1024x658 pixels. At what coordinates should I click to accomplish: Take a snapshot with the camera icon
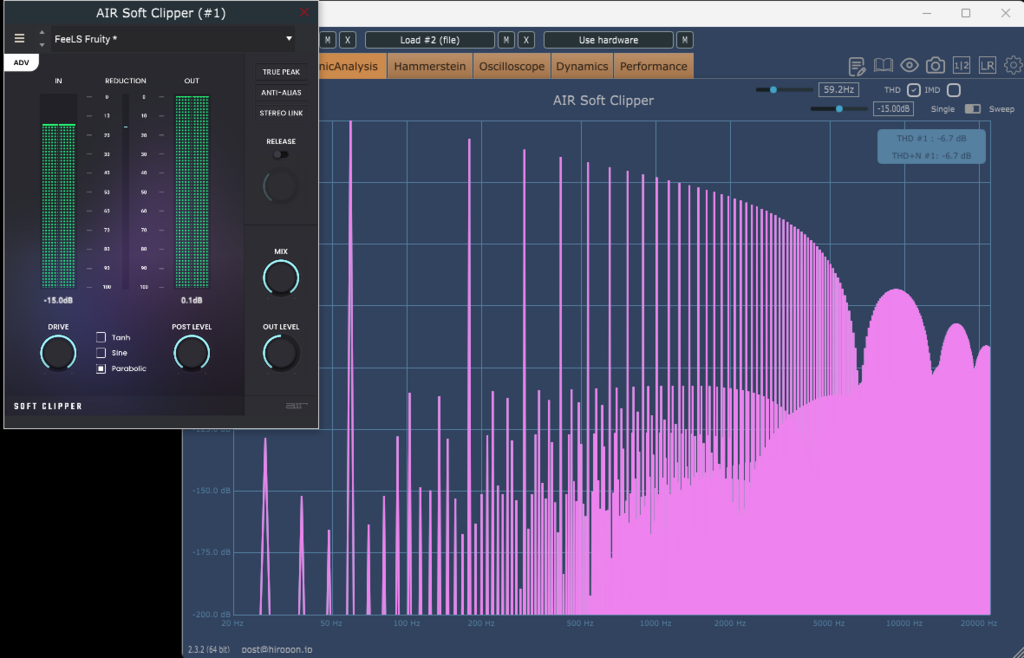(935, 65)
